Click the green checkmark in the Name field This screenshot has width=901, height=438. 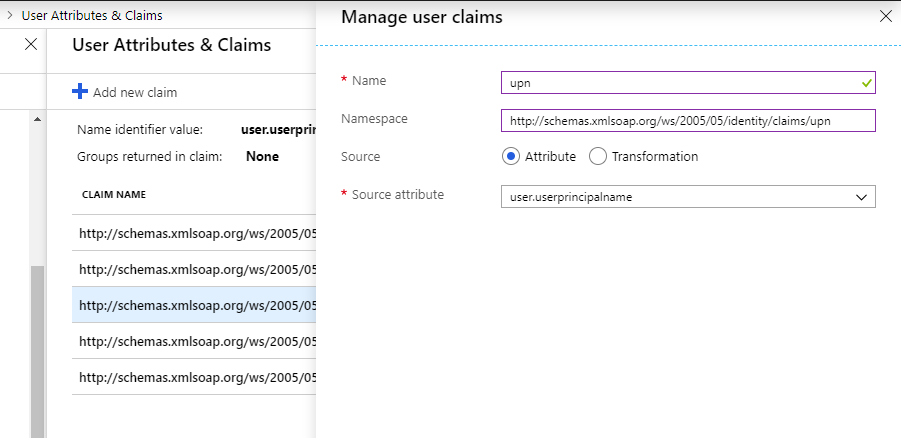867,83
